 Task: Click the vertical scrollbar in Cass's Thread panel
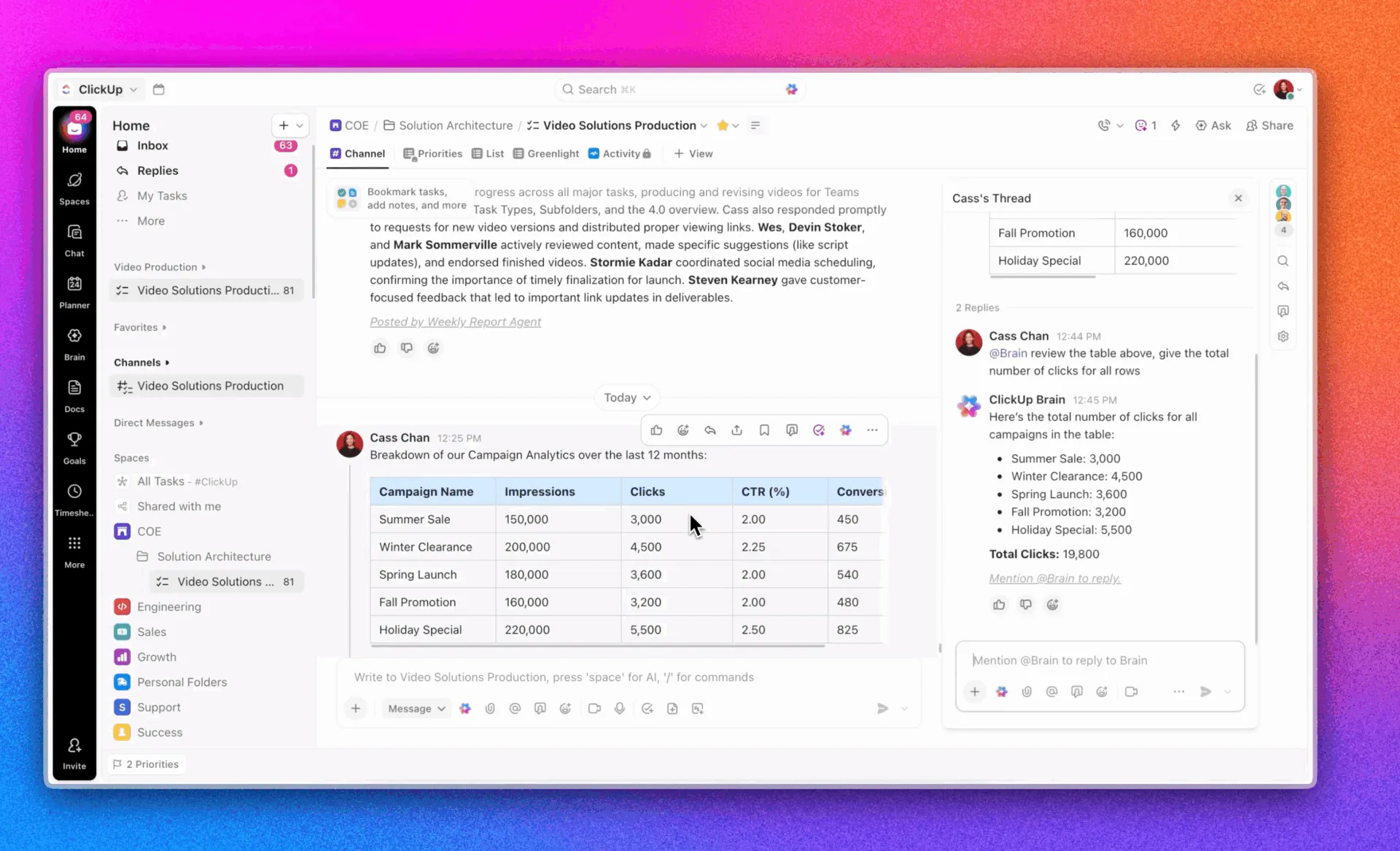pyautogui.click(x=1256, y=498)
